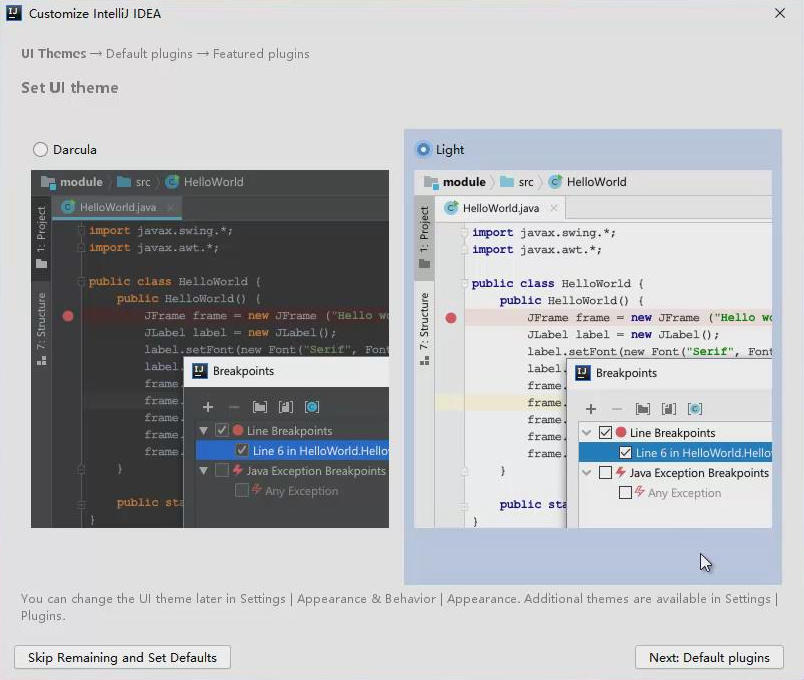Click the module folder icon in Light preview

click(x=431, y=182)
